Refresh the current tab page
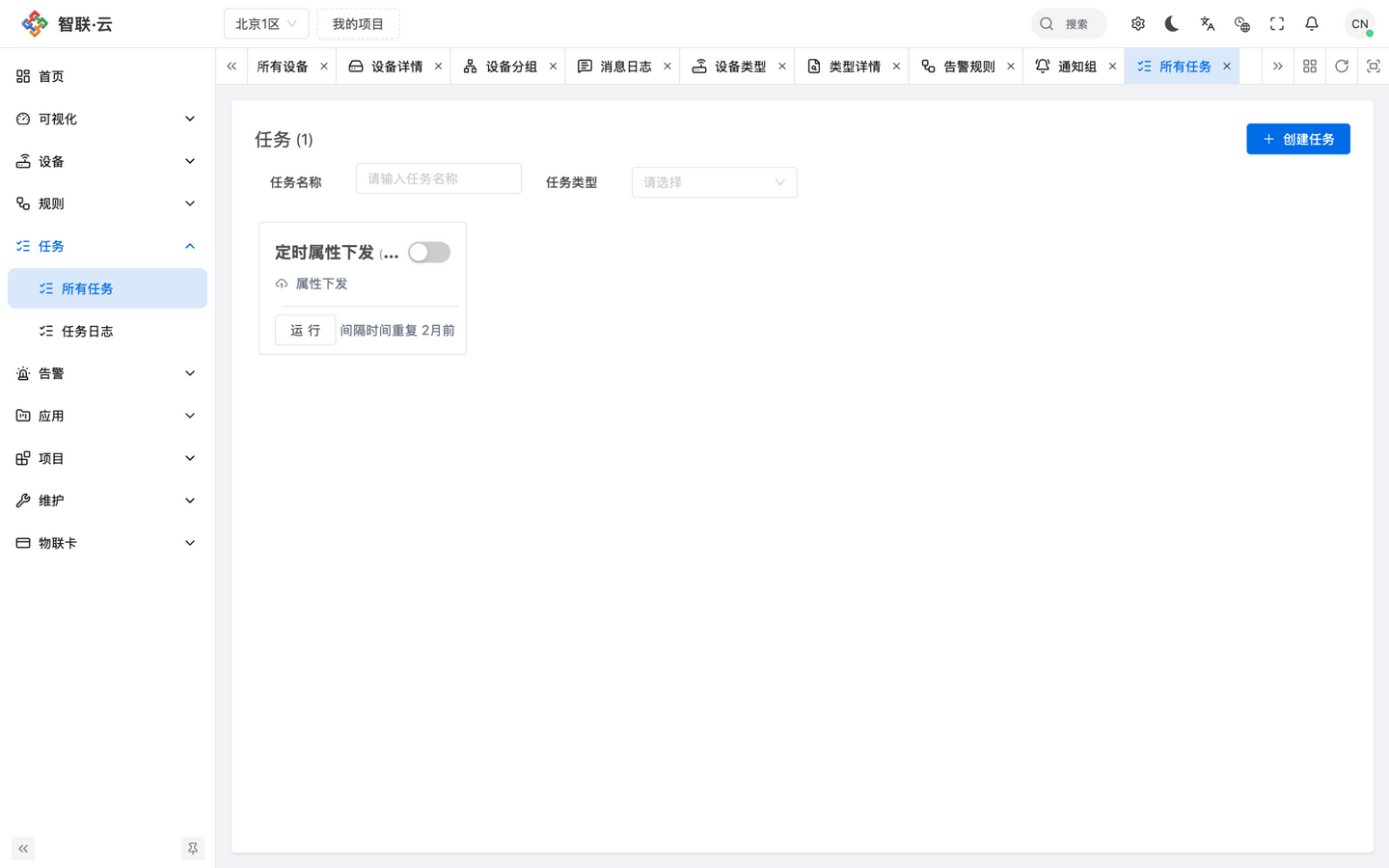The image size is (1389, 868). click(1342, 67)
